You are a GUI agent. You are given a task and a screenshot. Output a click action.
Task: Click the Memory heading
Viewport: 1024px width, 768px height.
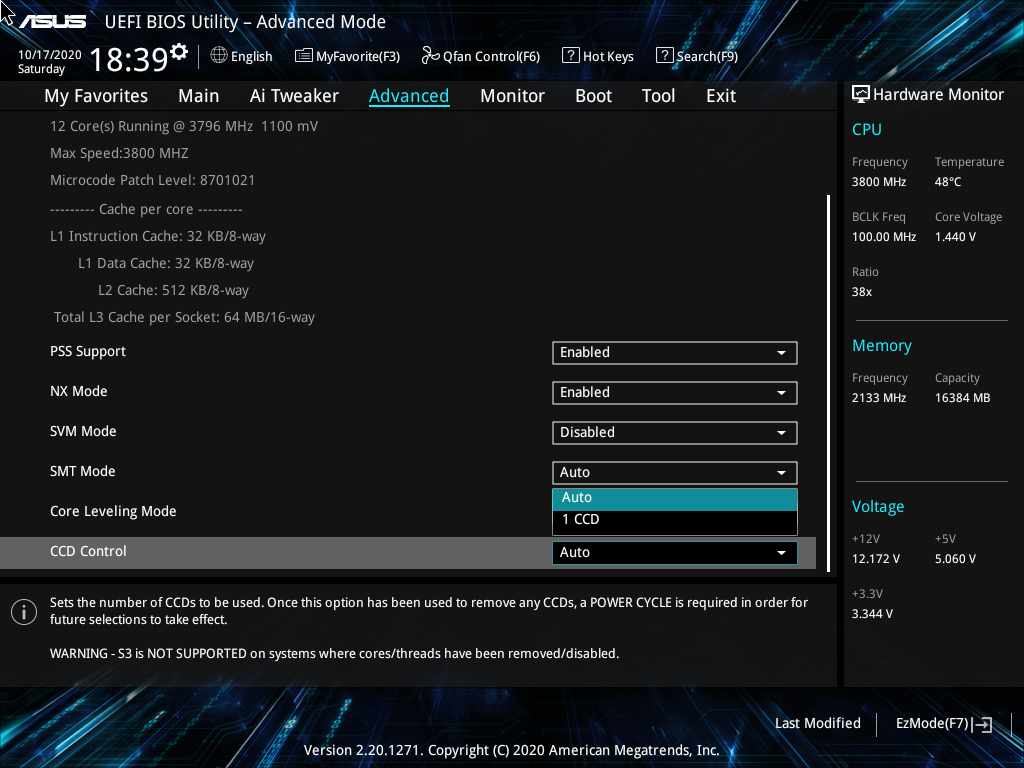click(882, 346)
